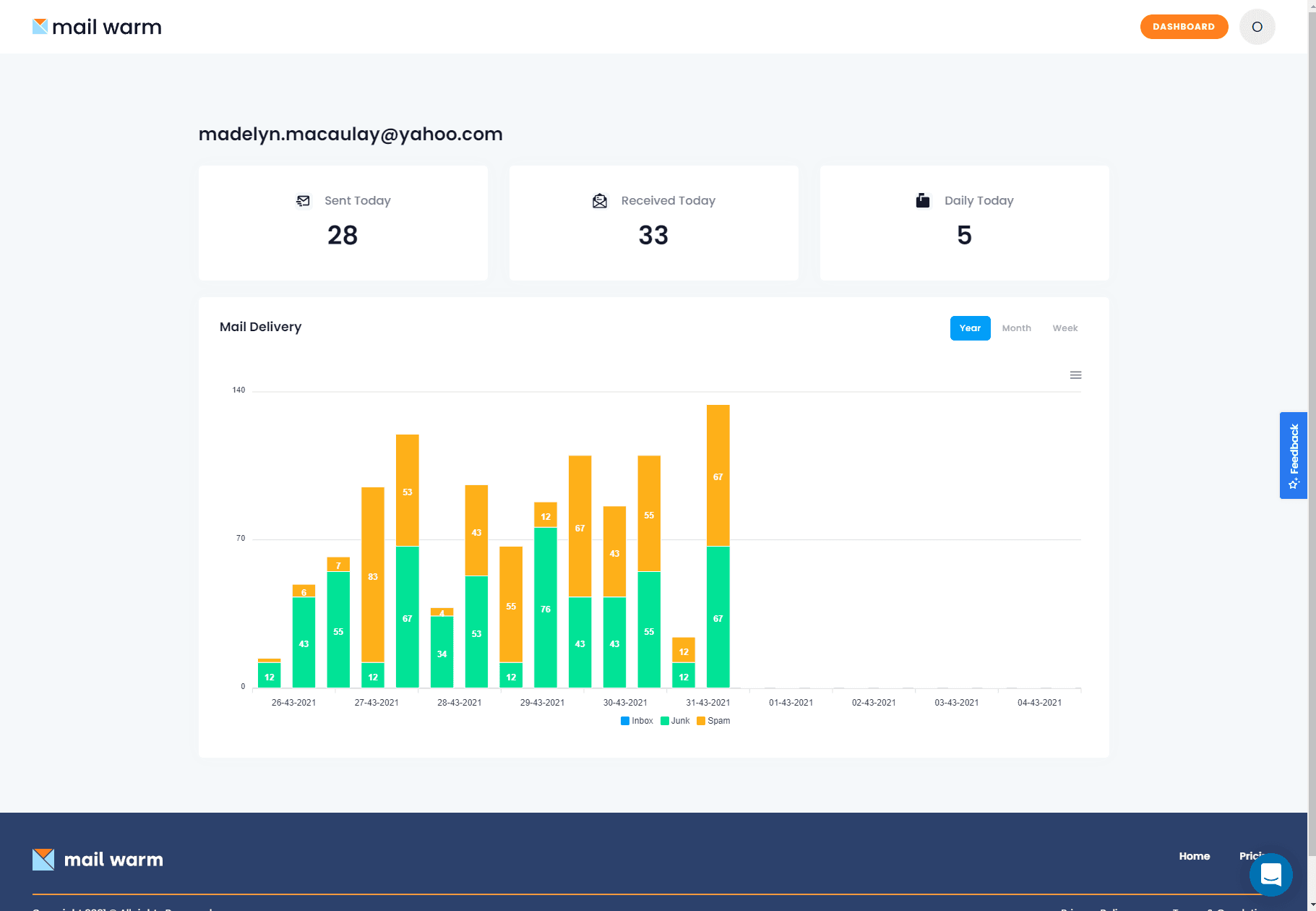Click the Received Today open-mail icon
This screenshot has height=911, width=1316.
point(600,201)
